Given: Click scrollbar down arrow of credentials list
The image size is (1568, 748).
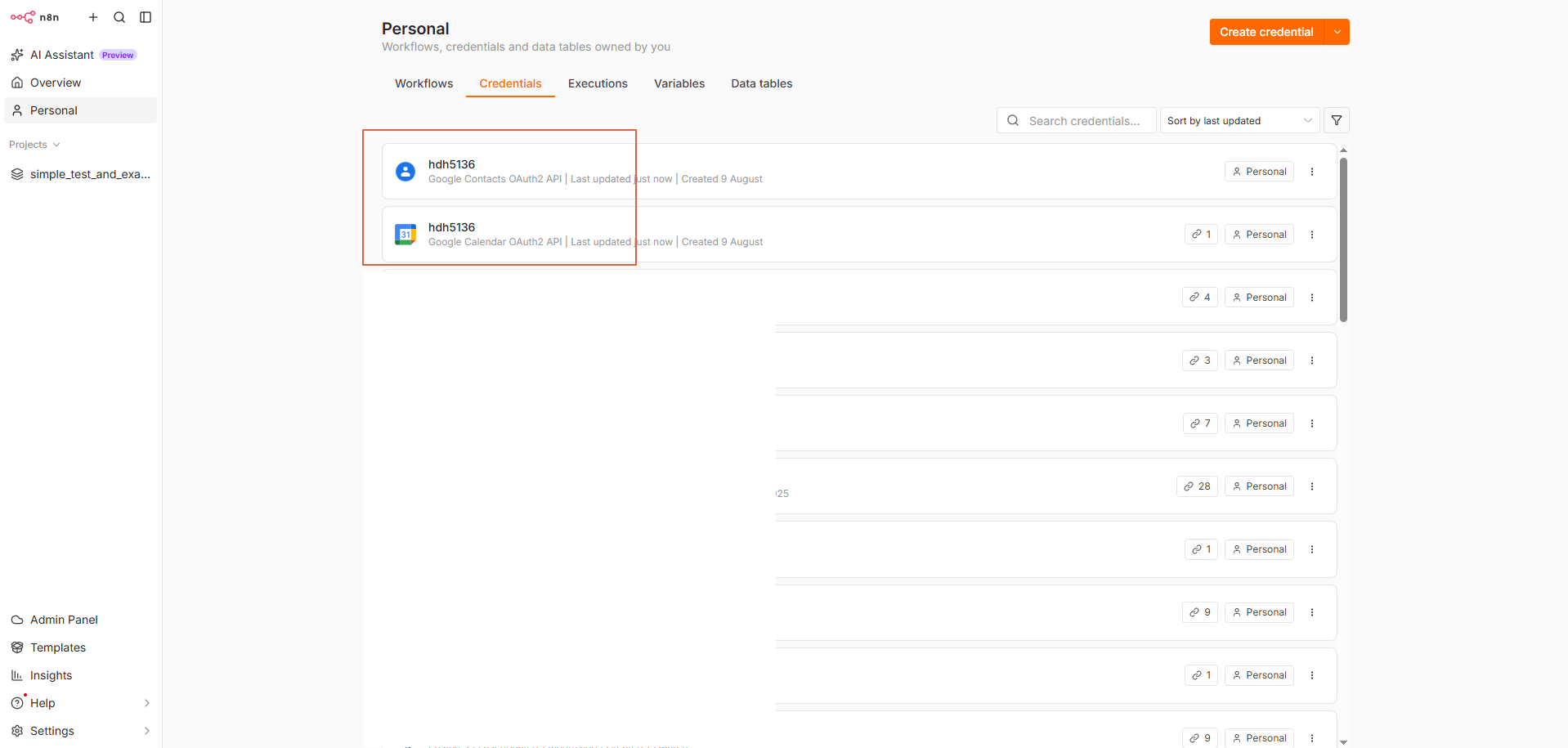Looking at the screenshot, I should (1343, 742).
